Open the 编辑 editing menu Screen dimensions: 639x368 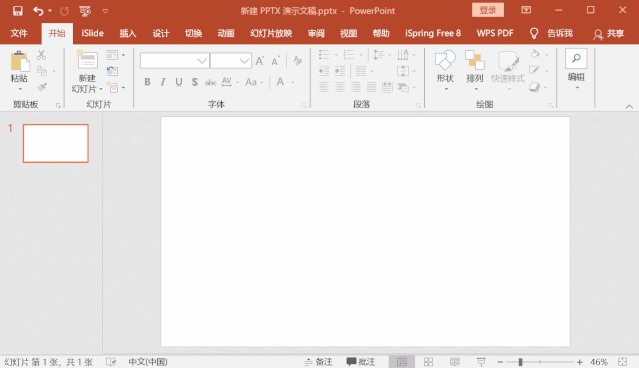(x=576, y=69)
